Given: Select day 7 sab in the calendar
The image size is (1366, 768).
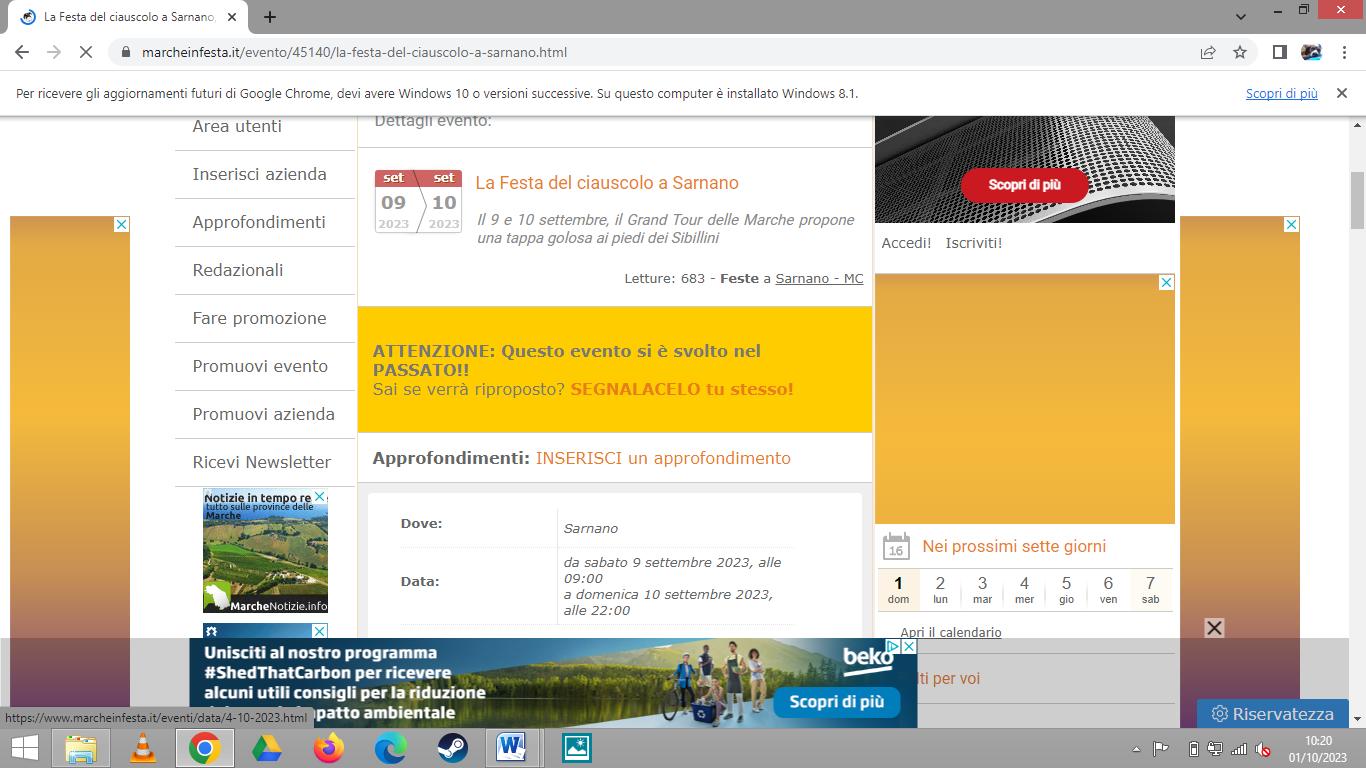Looking at the screenshot, I should pyautogui.click(x=1150, y=589).
